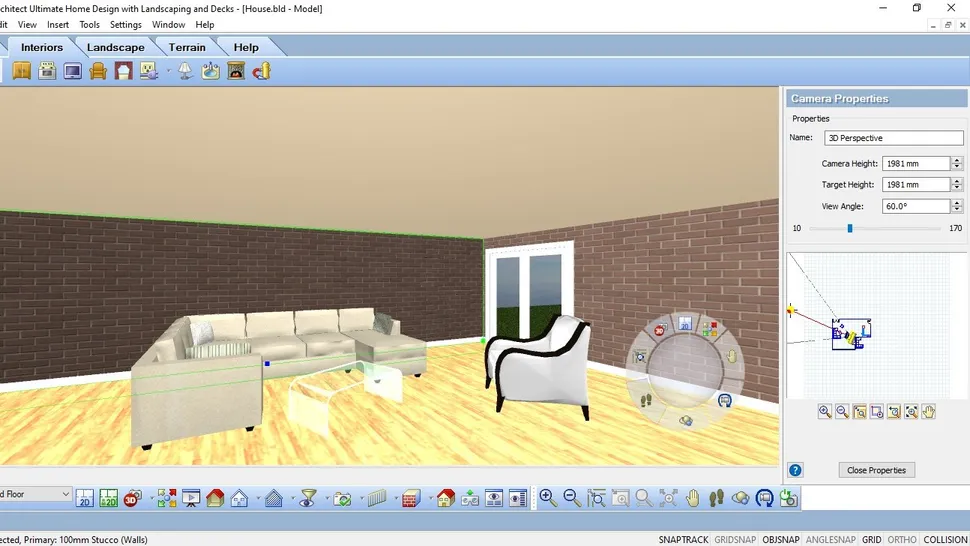Open the floor selection dropdown
The height and width of the screenshot is (546, 970).
[x=66, y=494]
